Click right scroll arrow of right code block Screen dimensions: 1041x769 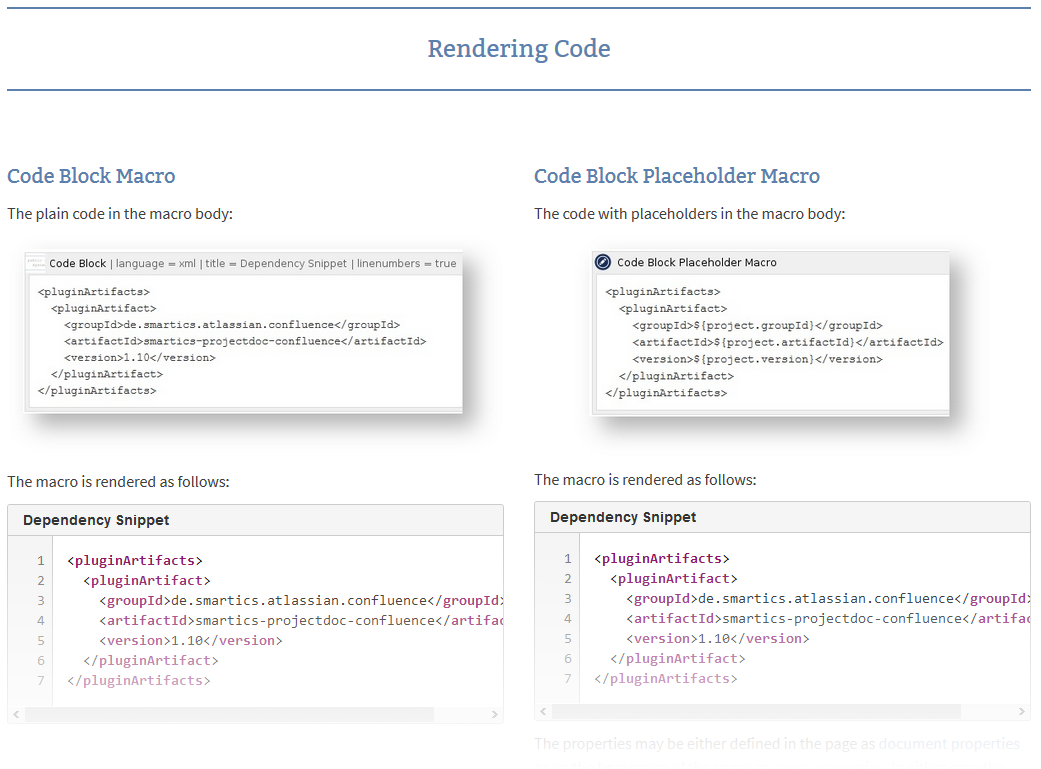[1021, 712]
